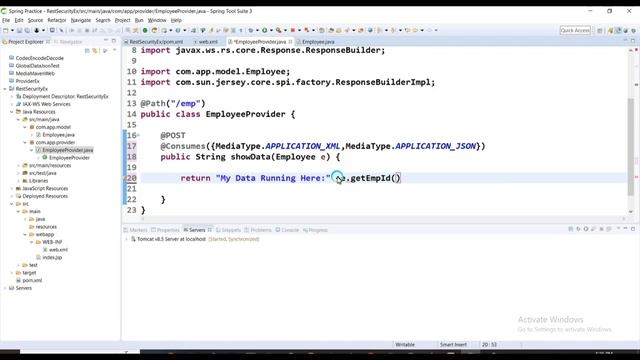Open the Console tab
This screenshot has height=360, width=640.
[287, 230]
